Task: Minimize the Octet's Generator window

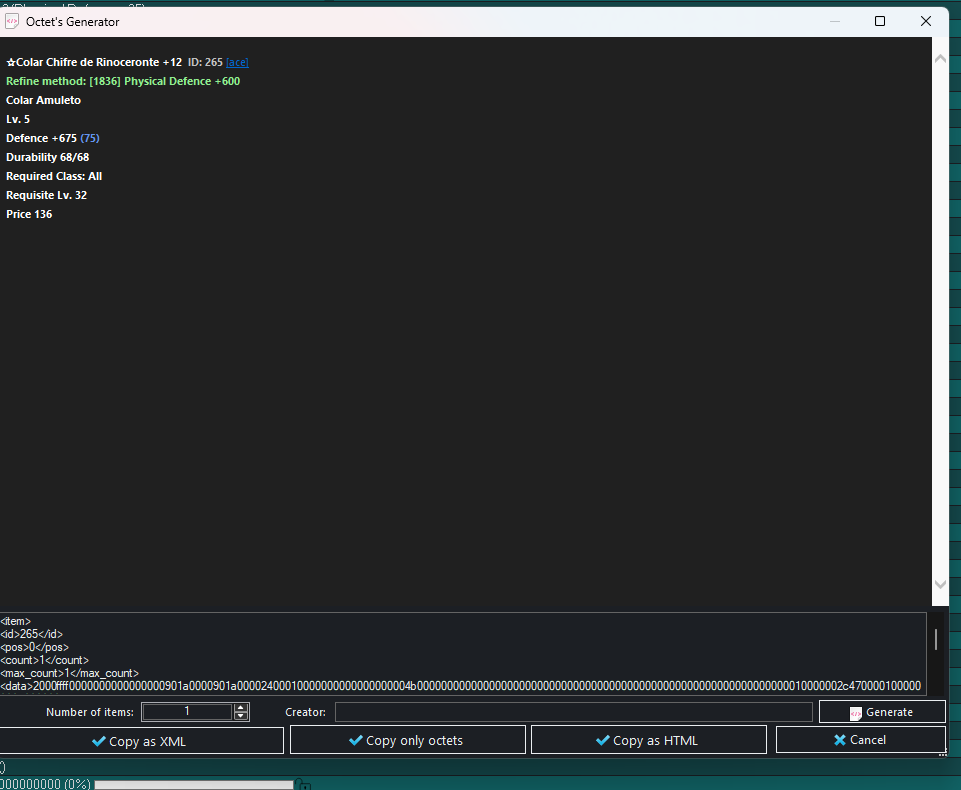Action: 833,21
